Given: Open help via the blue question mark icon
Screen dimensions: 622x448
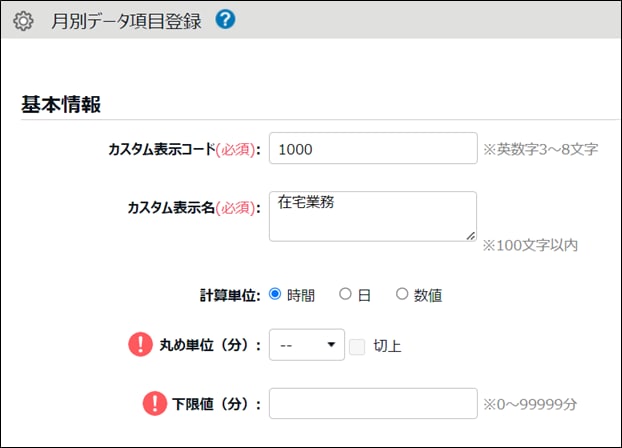Looking at the screenshot, I should [x=225, y=20].
